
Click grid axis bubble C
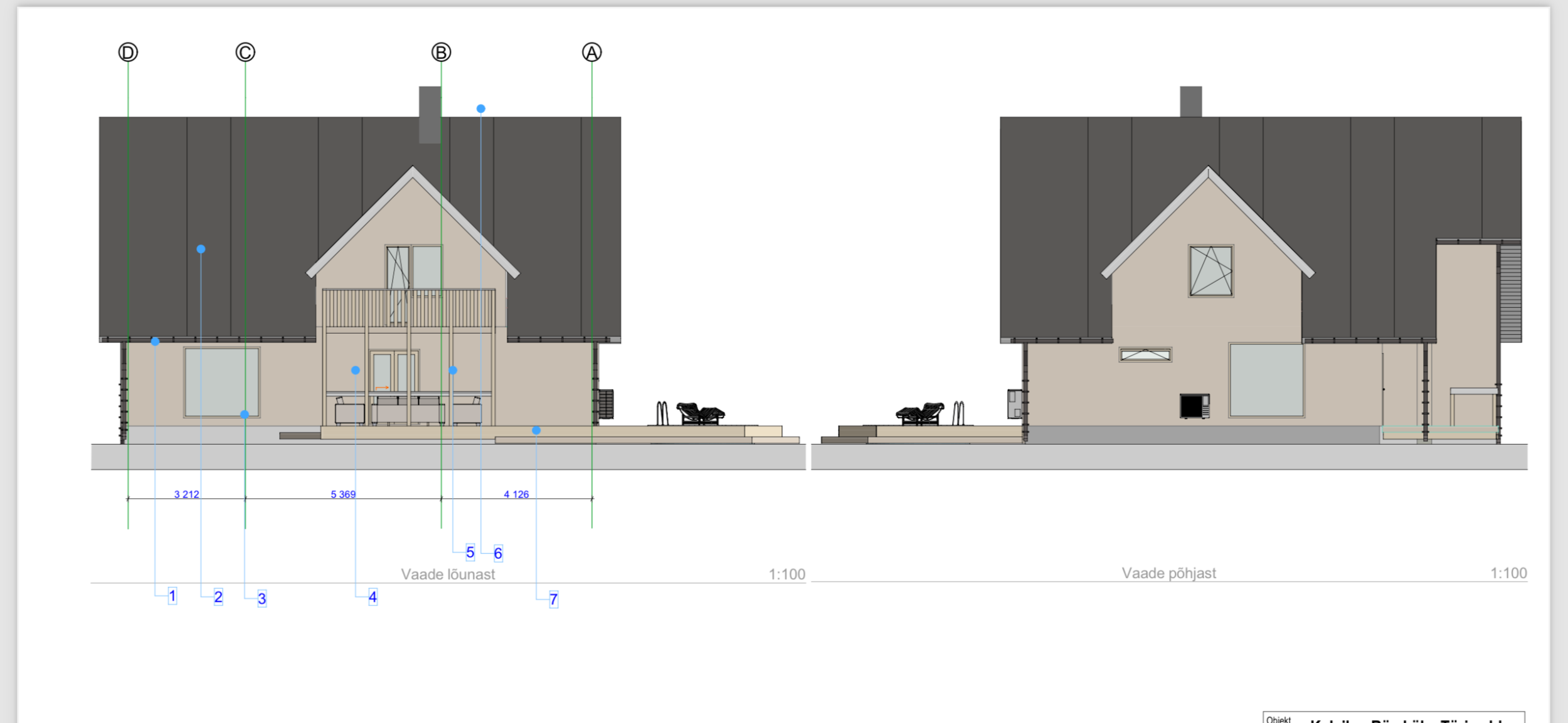coord(245,52)
